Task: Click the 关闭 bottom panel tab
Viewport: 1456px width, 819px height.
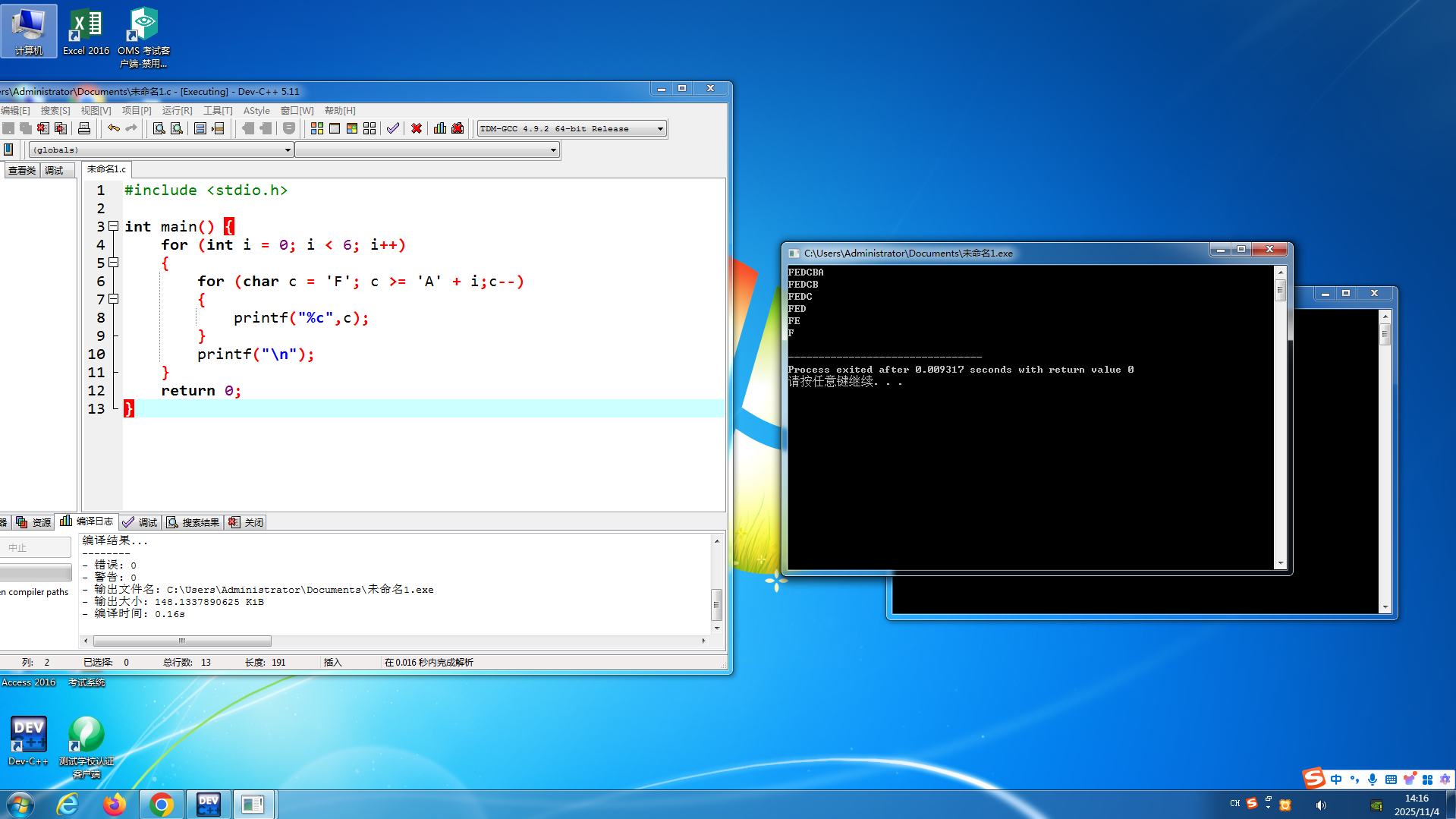Action: 246,522
